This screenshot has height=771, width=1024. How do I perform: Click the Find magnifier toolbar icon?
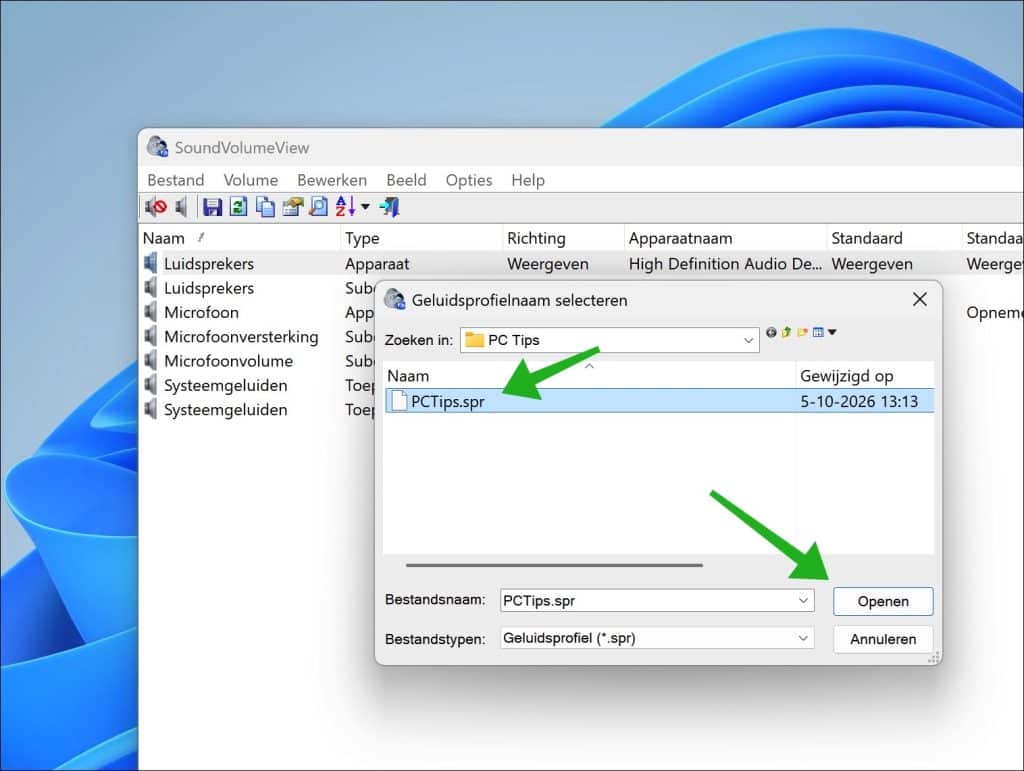[x=319, y=208]
